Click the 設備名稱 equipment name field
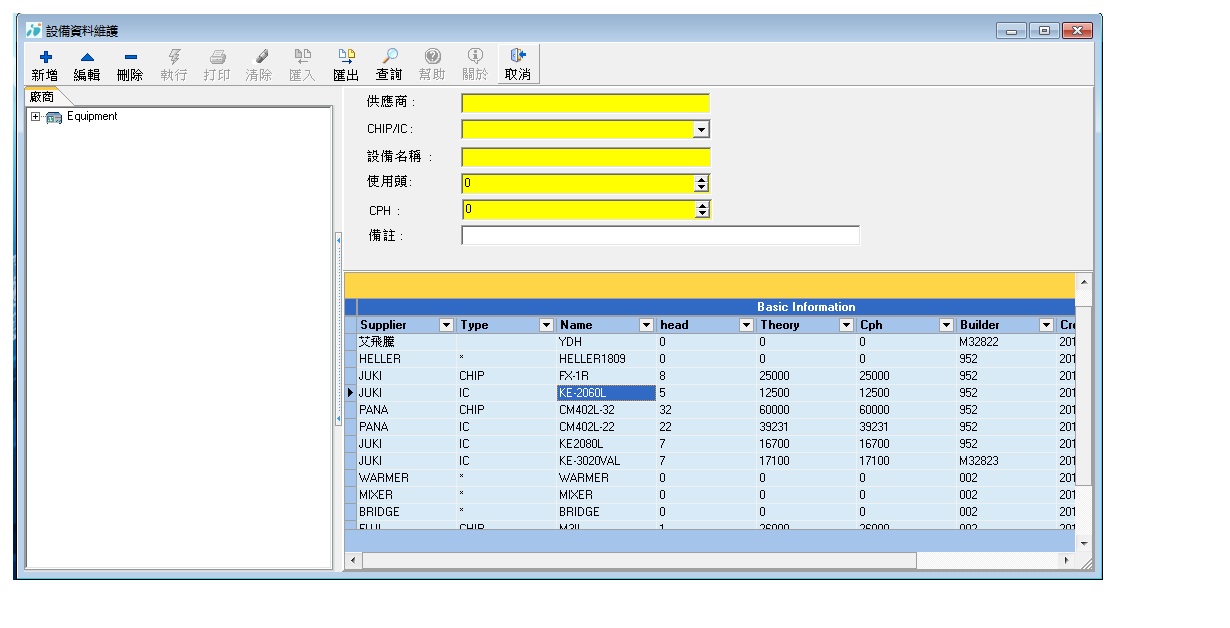The image size is (1230, 628). (x=585, y=157)
